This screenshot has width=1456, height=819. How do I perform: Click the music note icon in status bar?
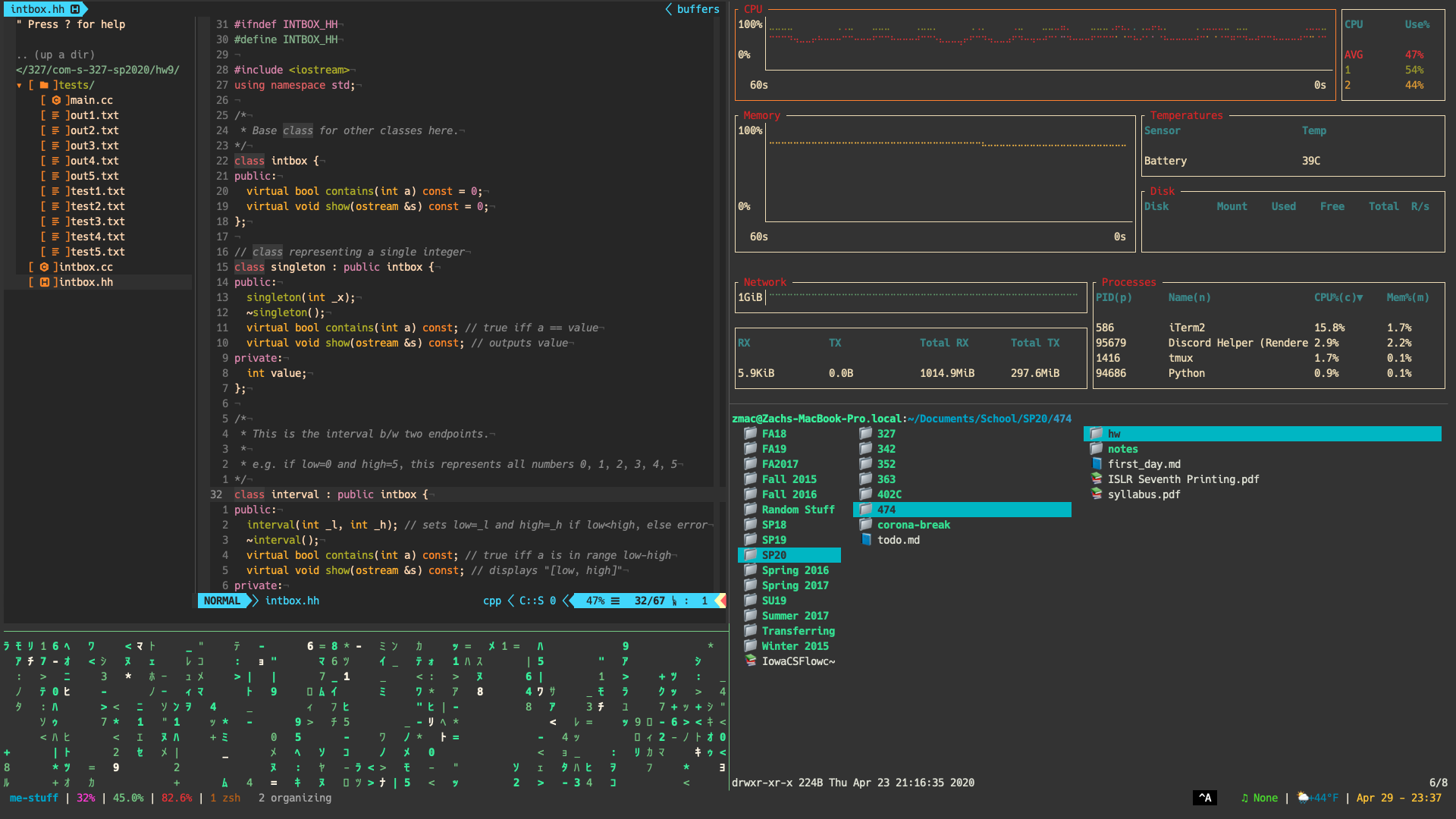click(x=1244, y=798)
